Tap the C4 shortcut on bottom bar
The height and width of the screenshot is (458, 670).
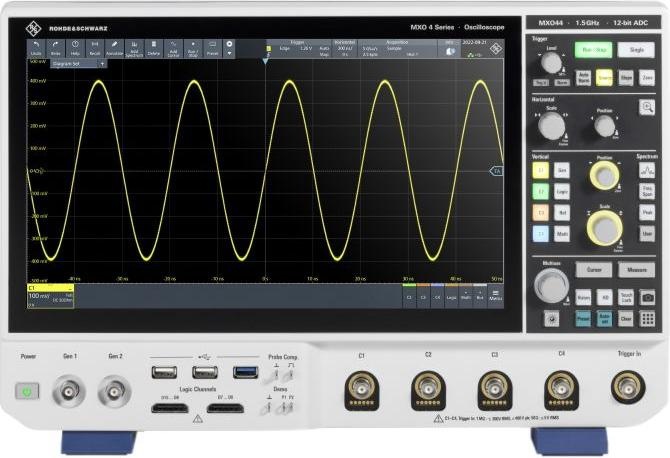(x=437, y=296)
